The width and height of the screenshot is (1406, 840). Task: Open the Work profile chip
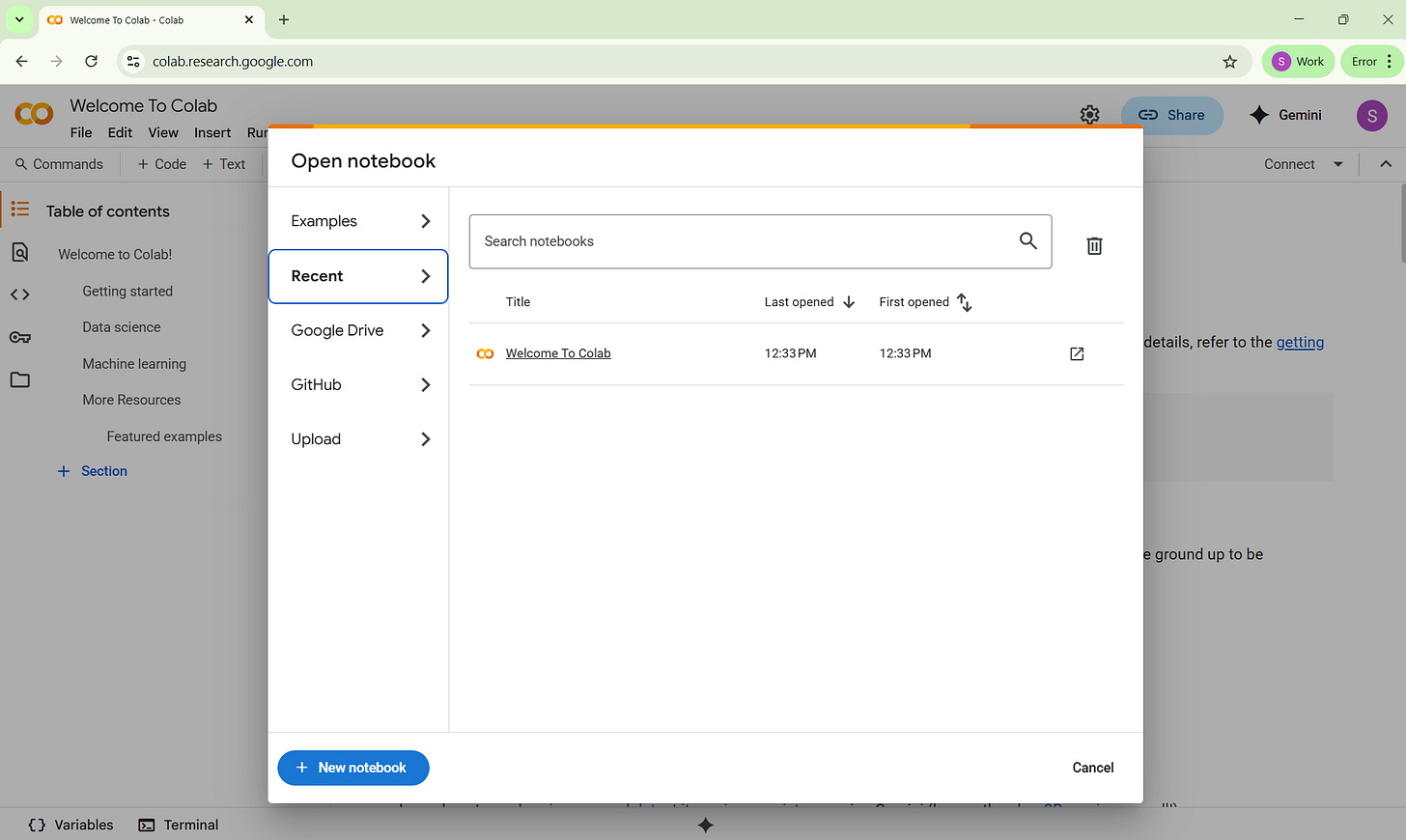click(1298, 61)
